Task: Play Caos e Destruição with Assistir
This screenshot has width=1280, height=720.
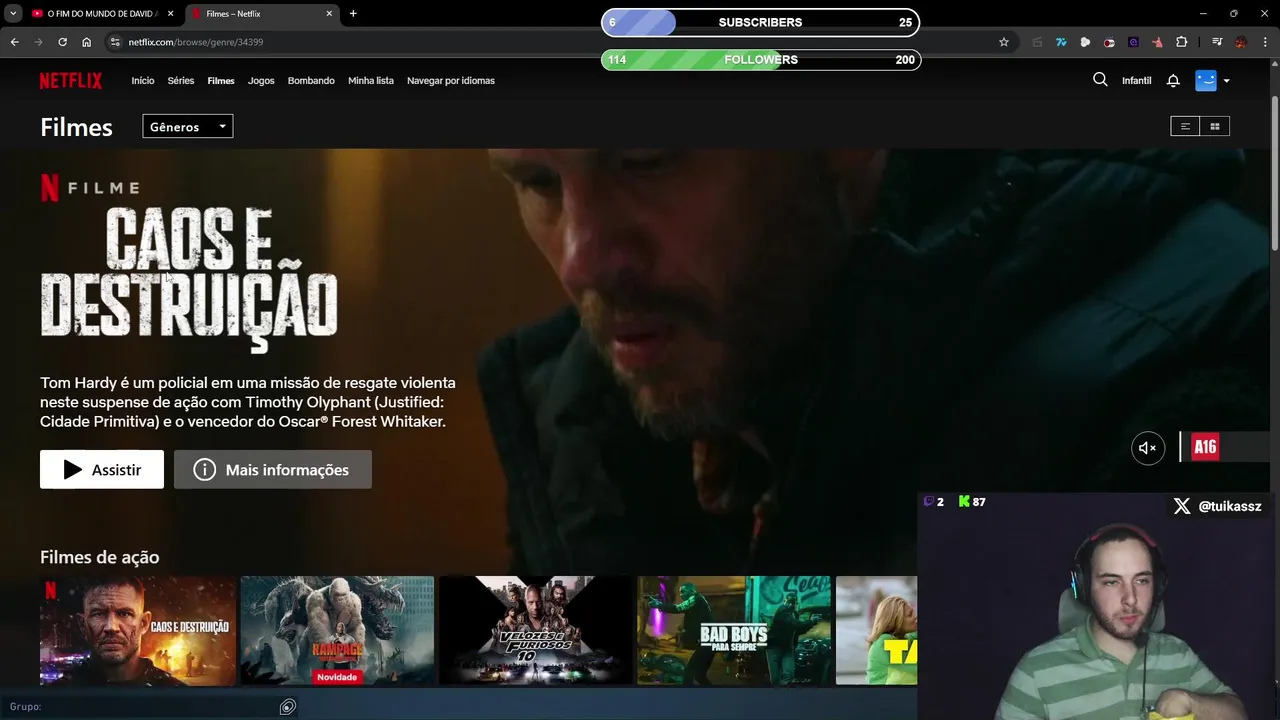Action: (102, 470)
